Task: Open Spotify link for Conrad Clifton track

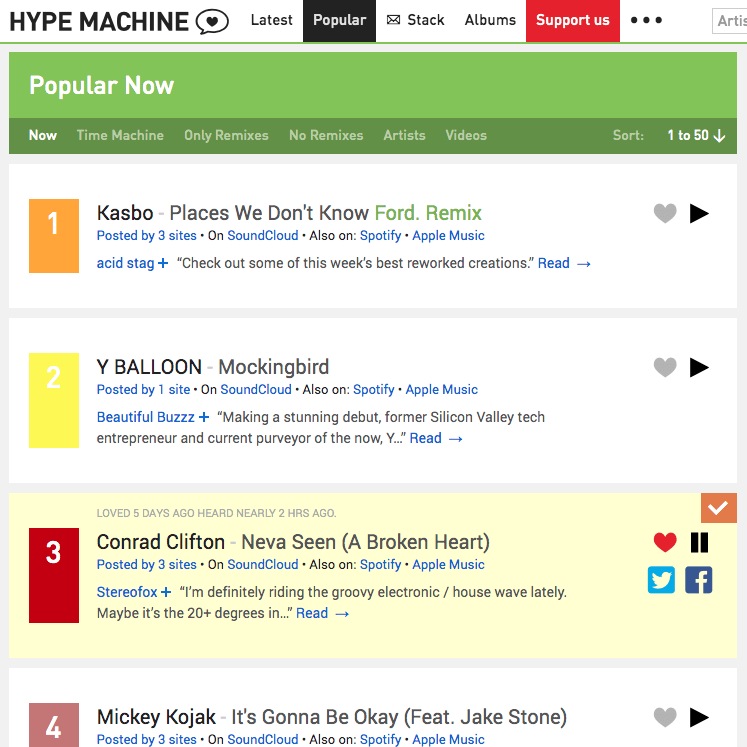Action: pyautogui.click(x=380, y=564)
